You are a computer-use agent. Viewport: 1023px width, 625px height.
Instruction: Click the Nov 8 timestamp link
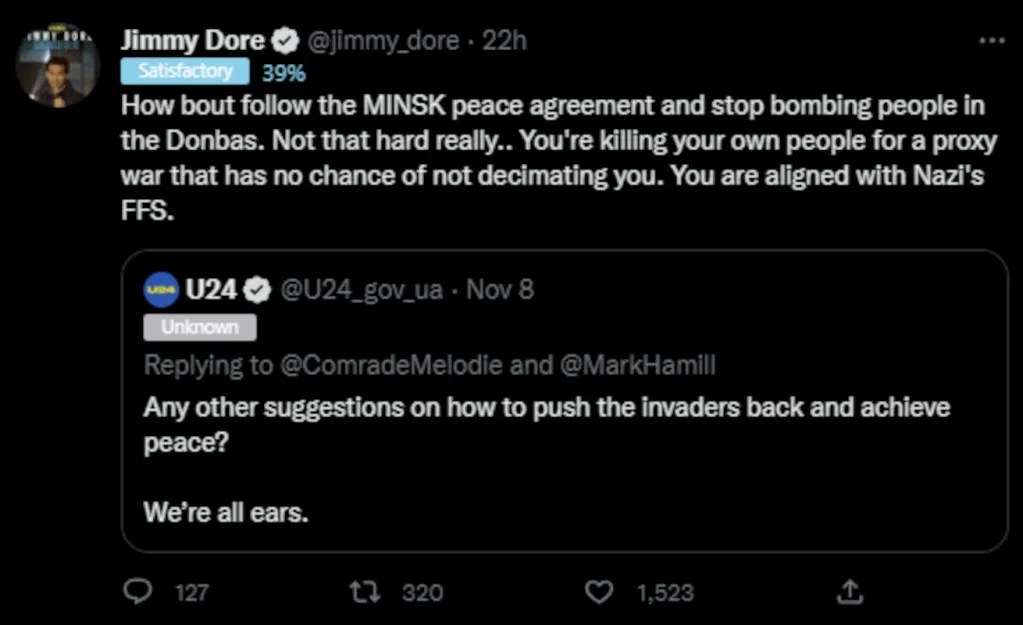click(500, 290)
